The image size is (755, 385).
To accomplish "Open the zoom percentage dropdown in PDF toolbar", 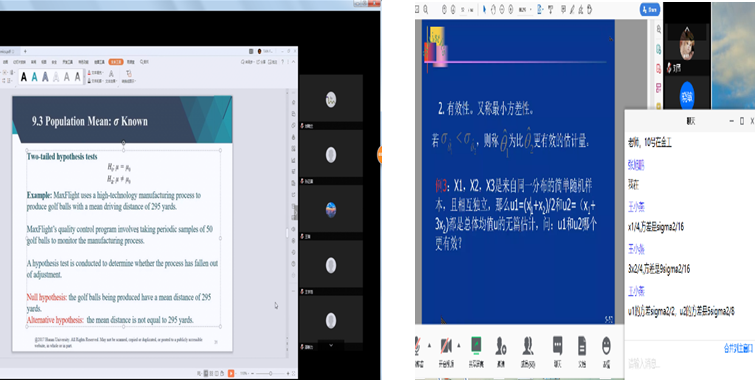I will (525, 10).
